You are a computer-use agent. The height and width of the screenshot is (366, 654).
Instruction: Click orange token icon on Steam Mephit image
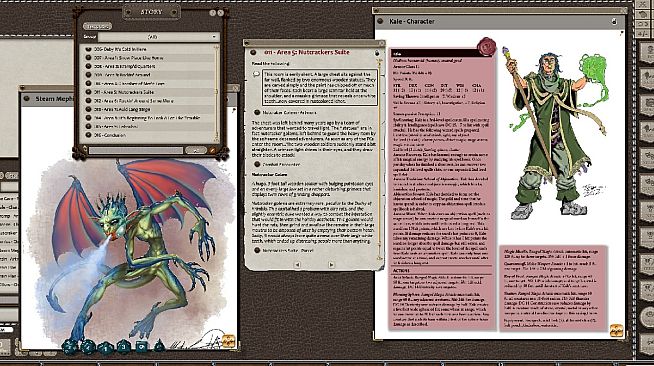pyautogui.click(x=228, y=341)
